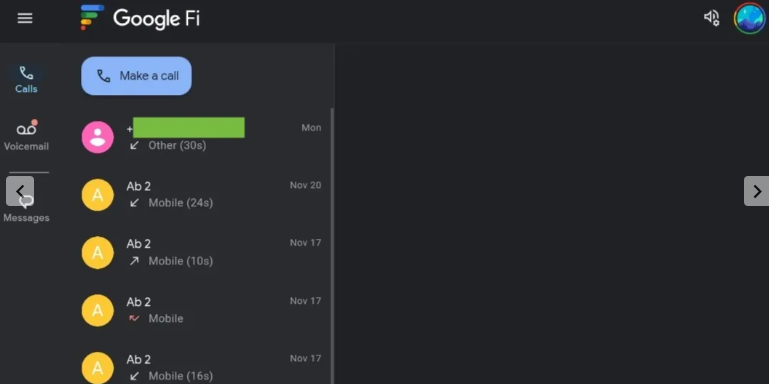Select Ab 2 outgoing 10s call

[202, 252]
